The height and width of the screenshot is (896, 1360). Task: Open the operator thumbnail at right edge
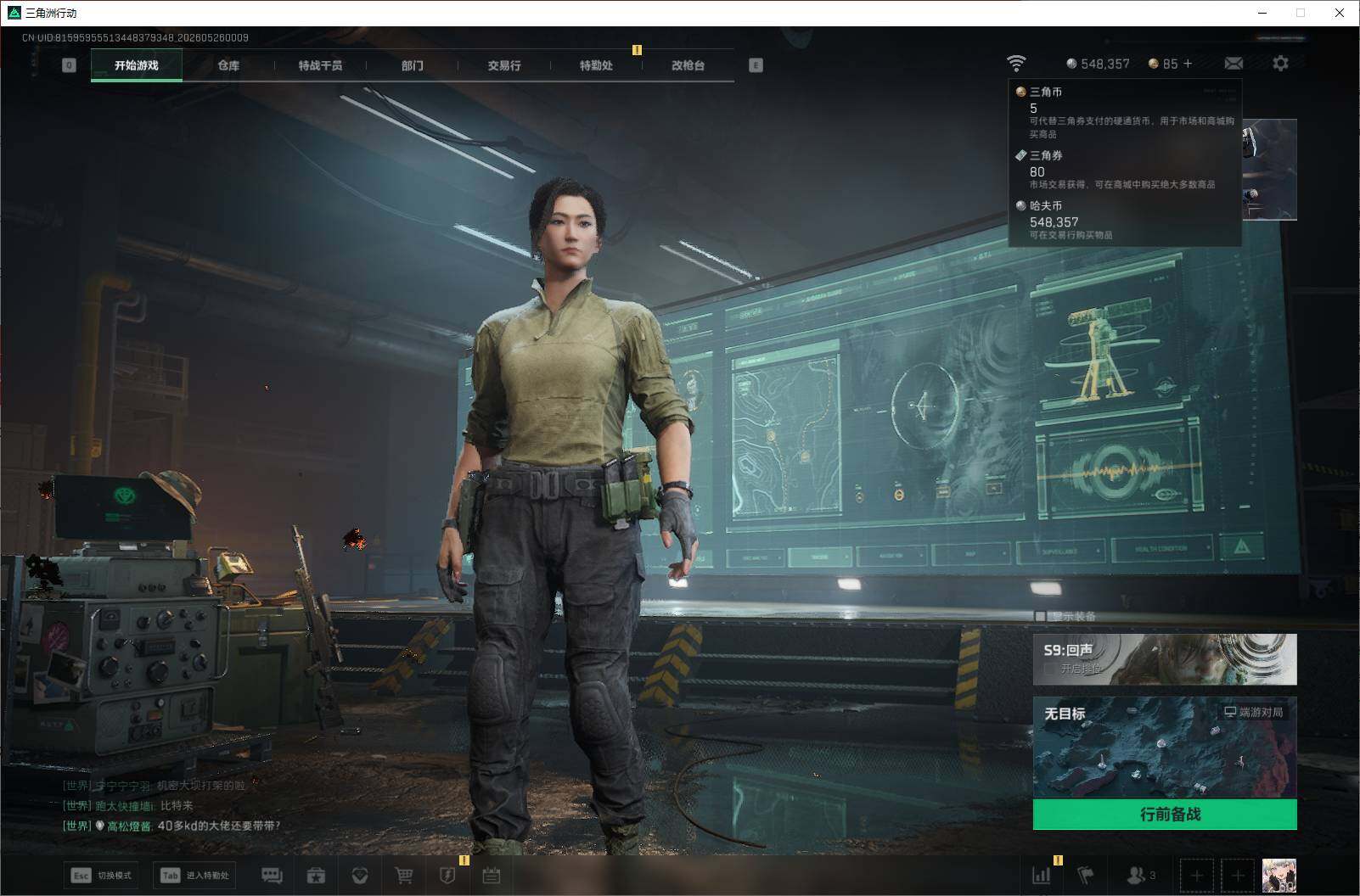(x=1270, y=169)
